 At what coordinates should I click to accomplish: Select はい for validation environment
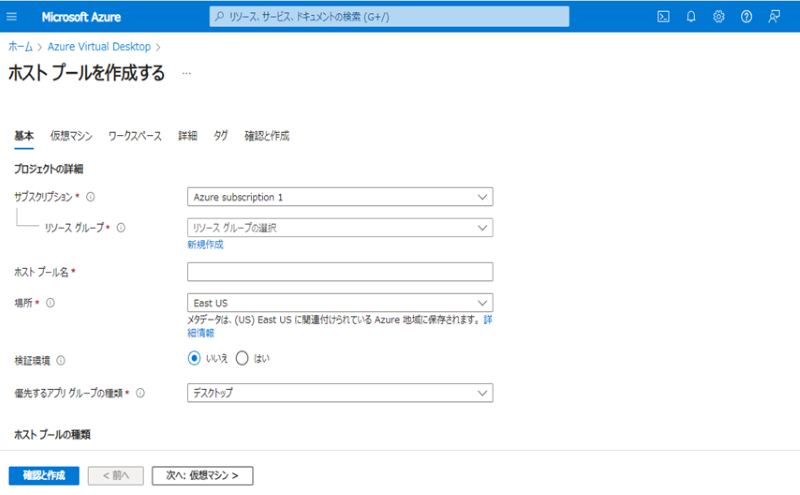click(242, 358)
